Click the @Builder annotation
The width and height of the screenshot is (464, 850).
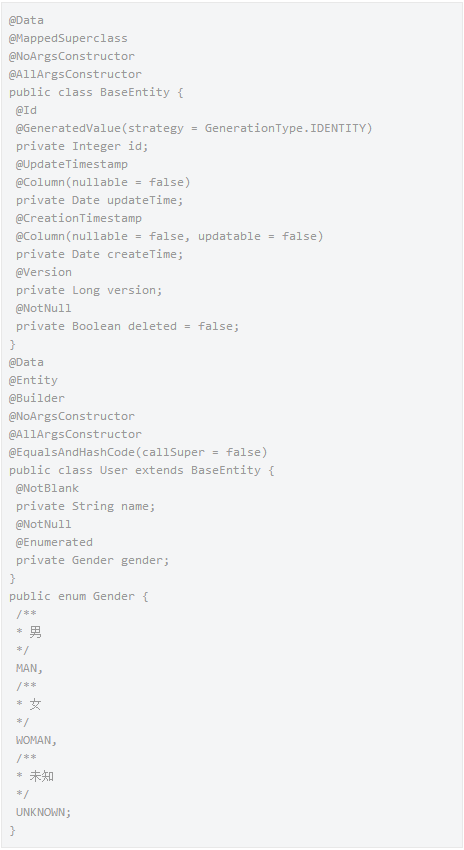[36, 398]
